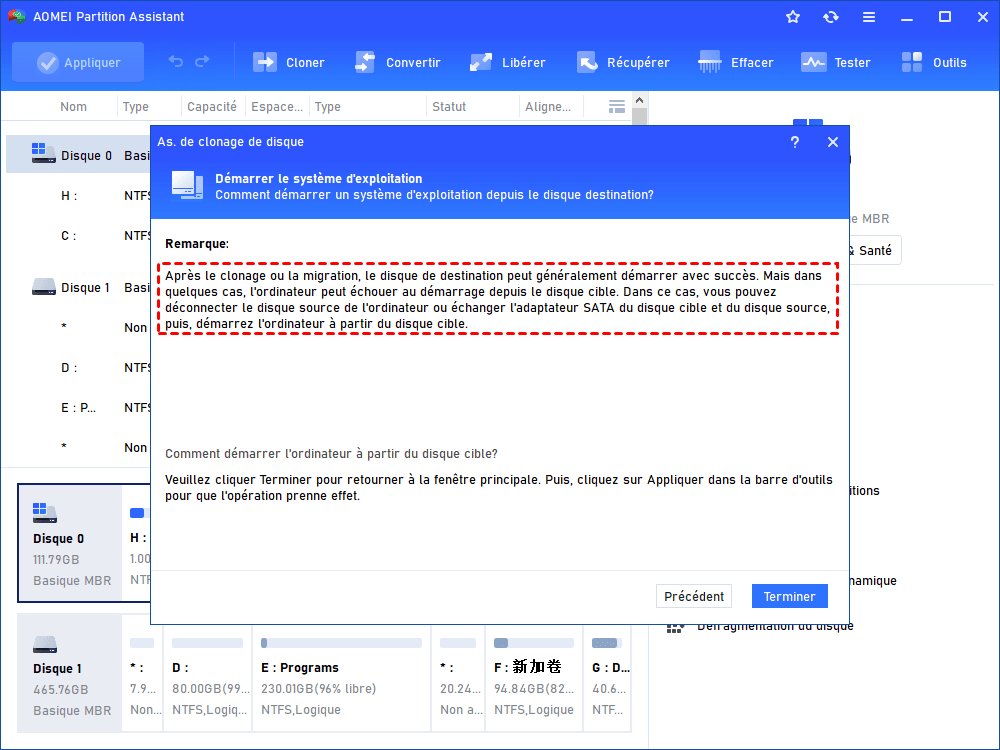Click the Santé button in right panel
This screenshot has height=750, width=1000.
coord(874,251)
